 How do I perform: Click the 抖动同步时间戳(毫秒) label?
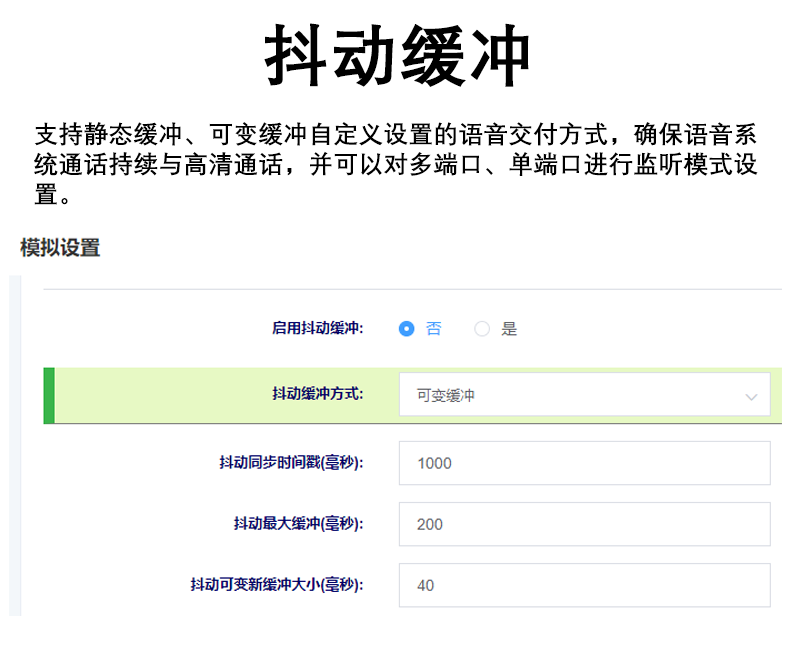tap(291, 462)
